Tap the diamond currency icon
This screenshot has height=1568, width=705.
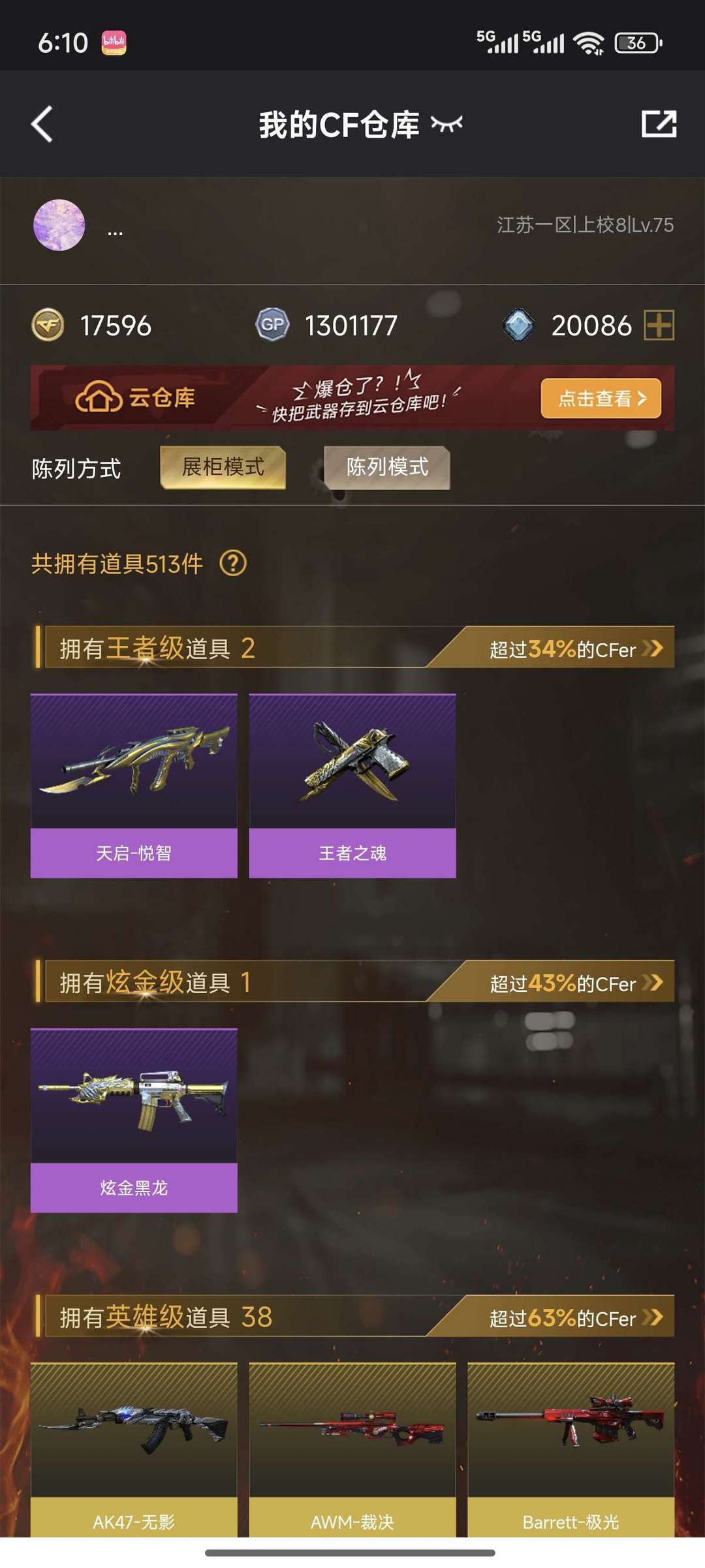click(519, 325)
